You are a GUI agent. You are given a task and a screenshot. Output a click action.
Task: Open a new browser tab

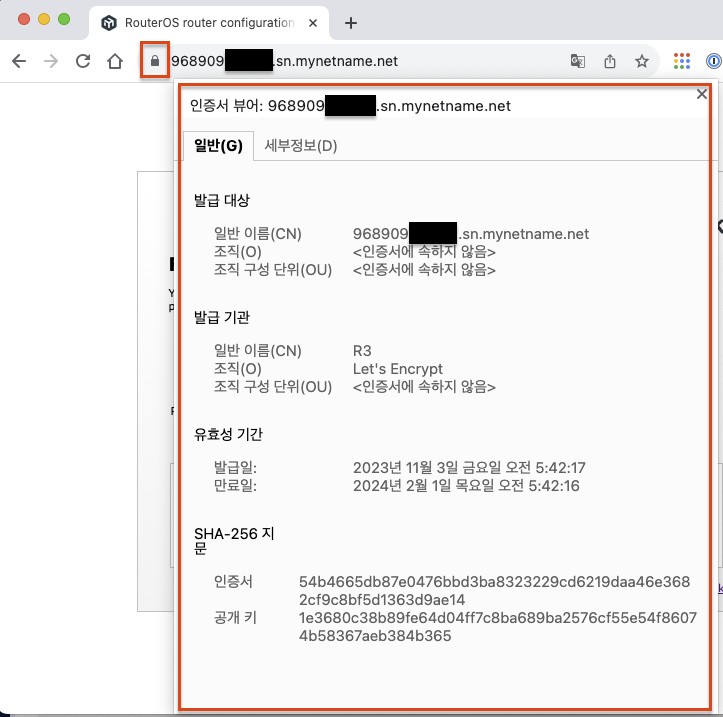click(351, 23)
